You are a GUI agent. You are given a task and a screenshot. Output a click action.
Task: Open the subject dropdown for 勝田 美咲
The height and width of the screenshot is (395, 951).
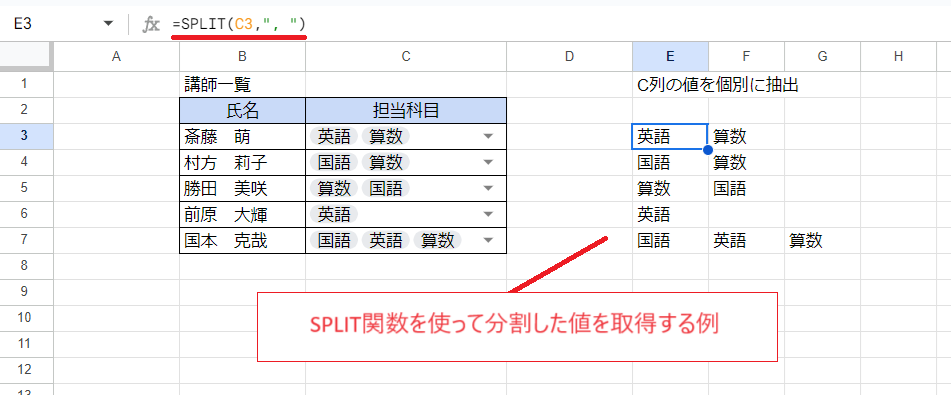488,189
